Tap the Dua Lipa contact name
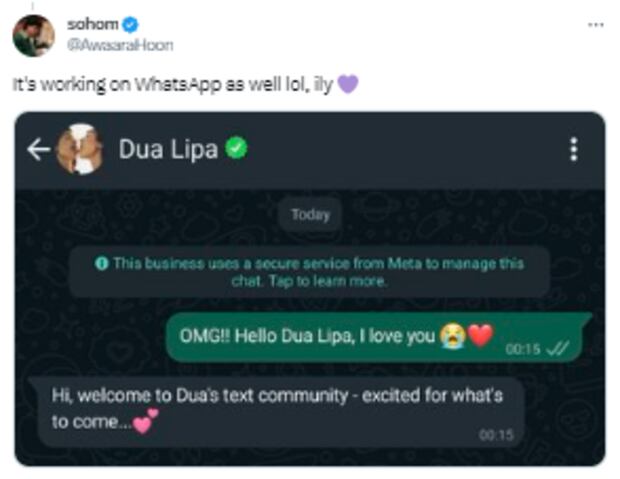 coord(168,149)
